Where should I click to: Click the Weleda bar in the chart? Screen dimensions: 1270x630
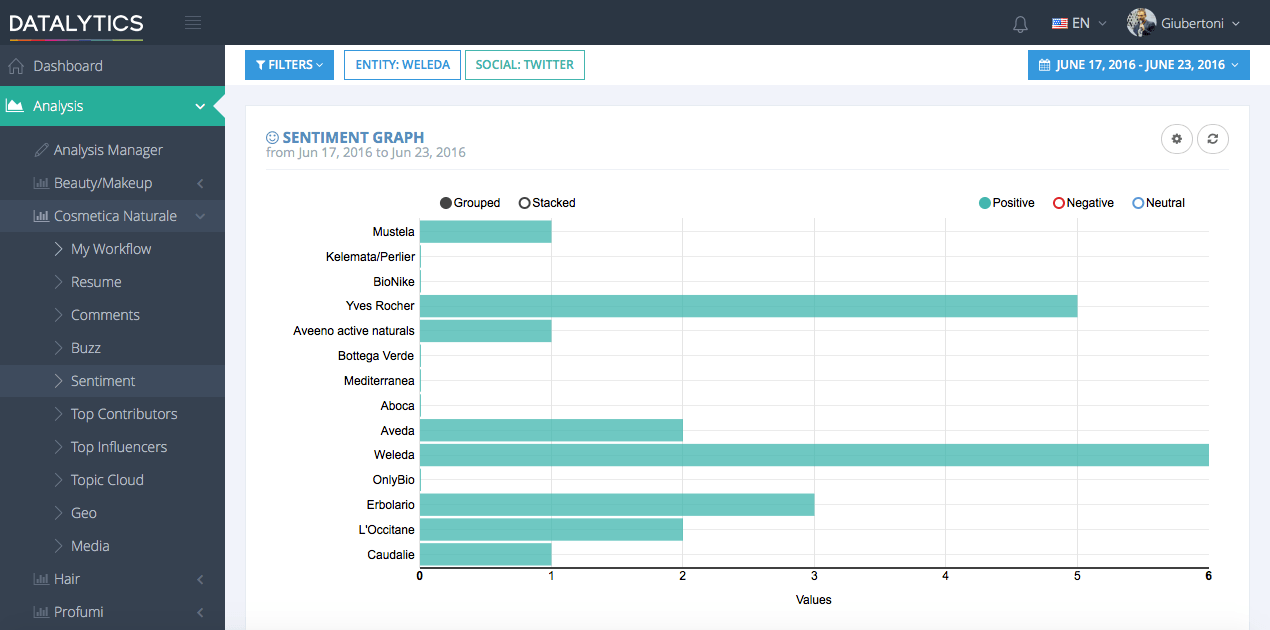814,455
